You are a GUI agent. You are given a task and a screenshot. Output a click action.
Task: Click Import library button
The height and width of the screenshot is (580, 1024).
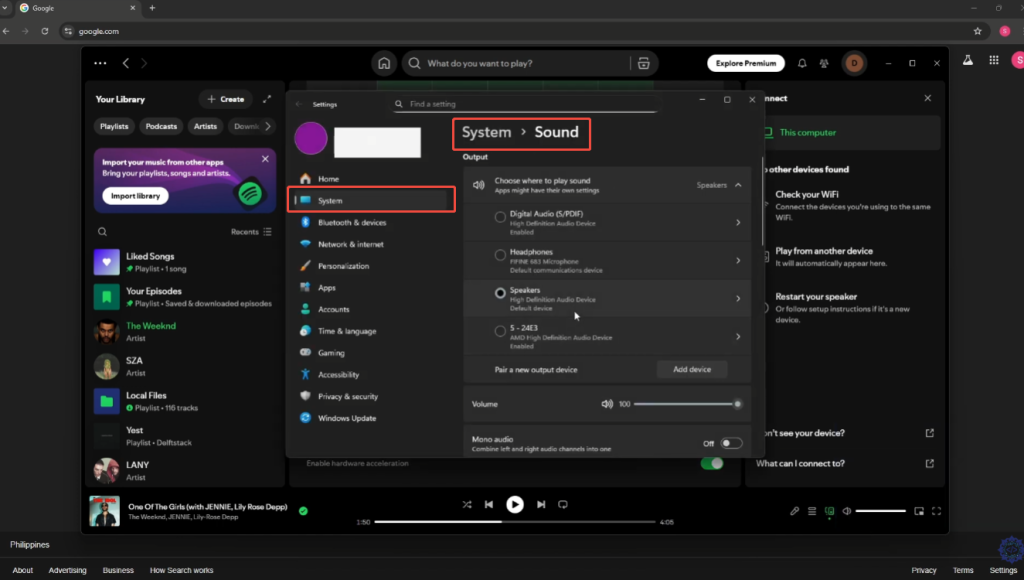(x=135, y=196)
